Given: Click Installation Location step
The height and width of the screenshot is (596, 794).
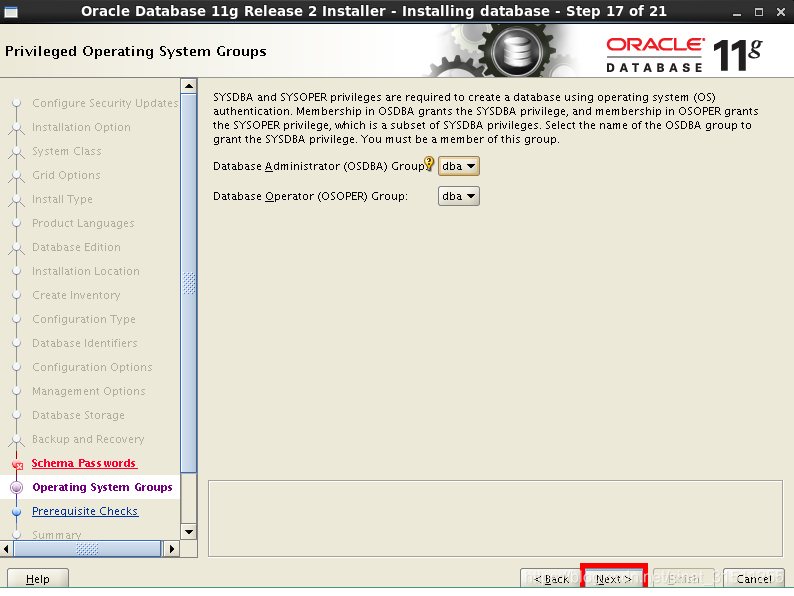Looking at the screenshot, I should [x=86, y=271].
